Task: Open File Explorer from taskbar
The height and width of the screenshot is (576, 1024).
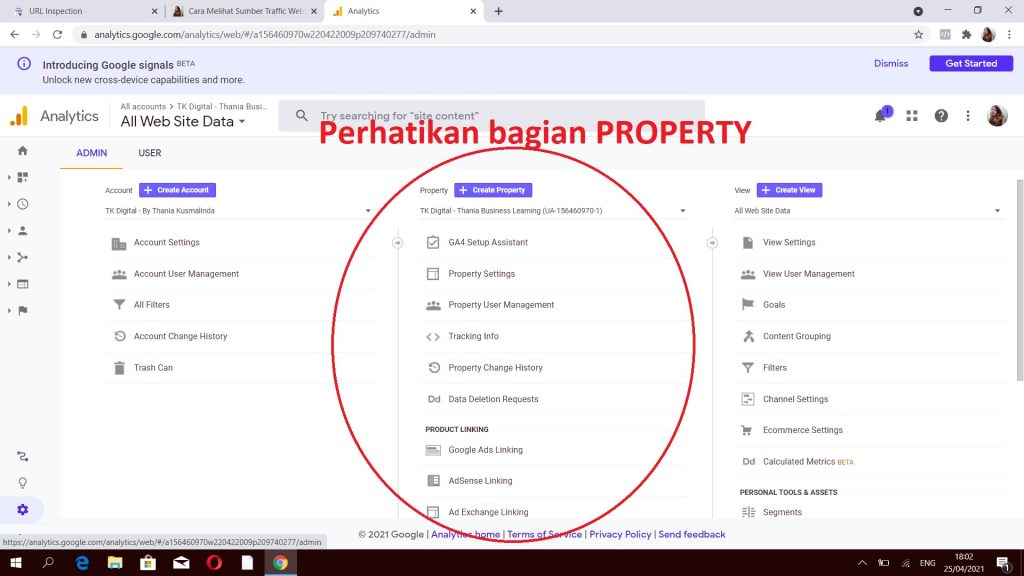Action: point(115,563)
